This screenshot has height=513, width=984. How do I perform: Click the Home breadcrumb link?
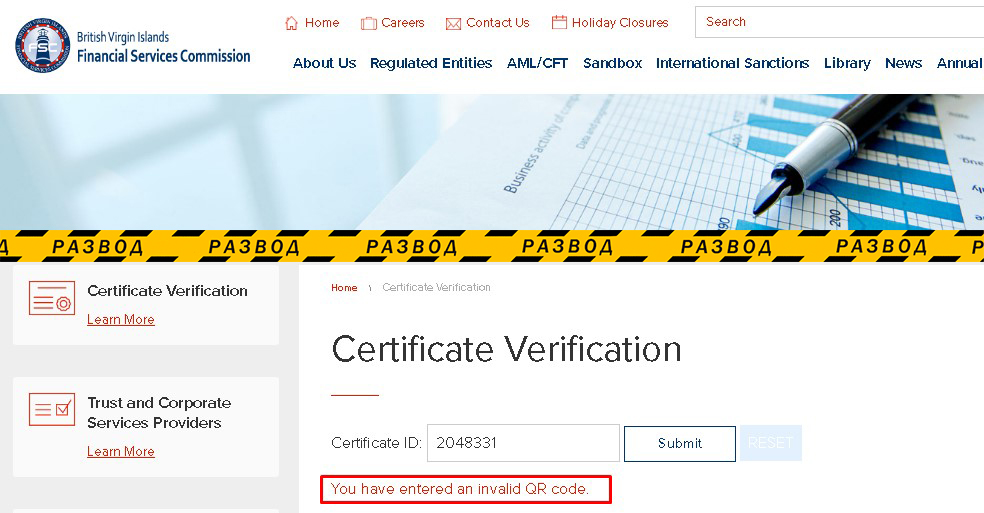coord(344,288)
